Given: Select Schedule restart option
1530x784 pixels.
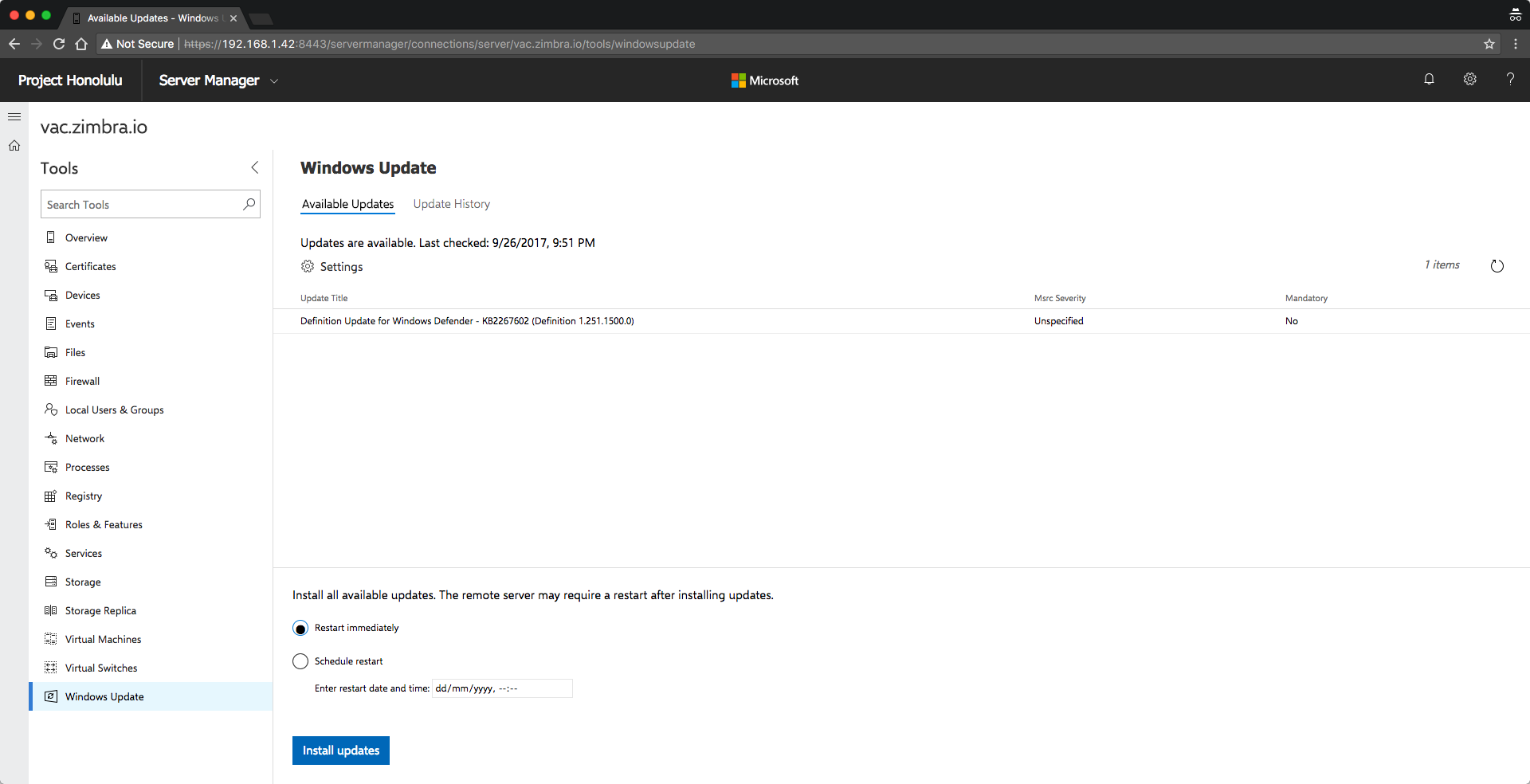Looking at the screenshot, I should pos(300,661).
